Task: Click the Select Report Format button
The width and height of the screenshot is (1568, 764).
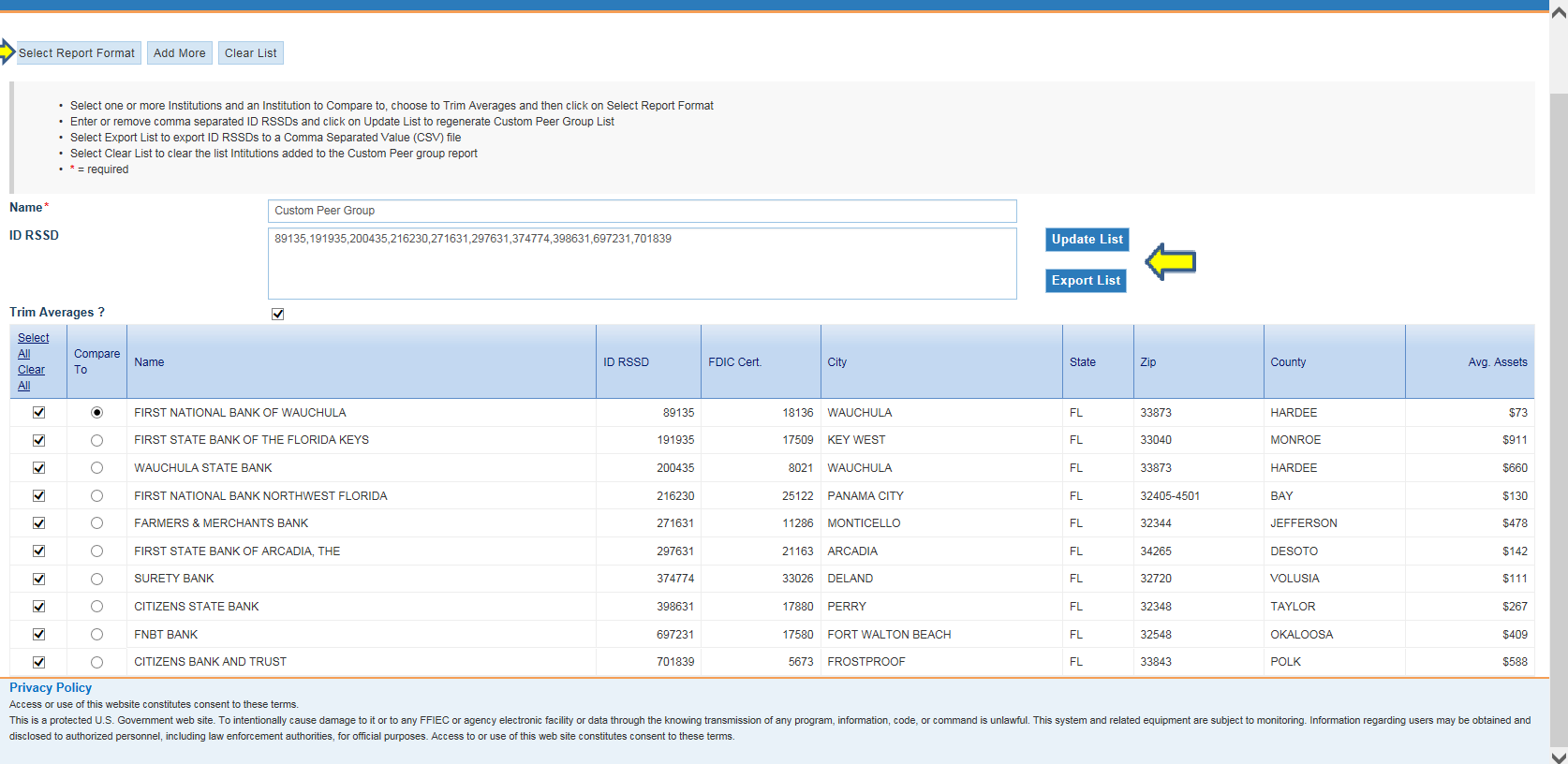Action: point(78,53)
